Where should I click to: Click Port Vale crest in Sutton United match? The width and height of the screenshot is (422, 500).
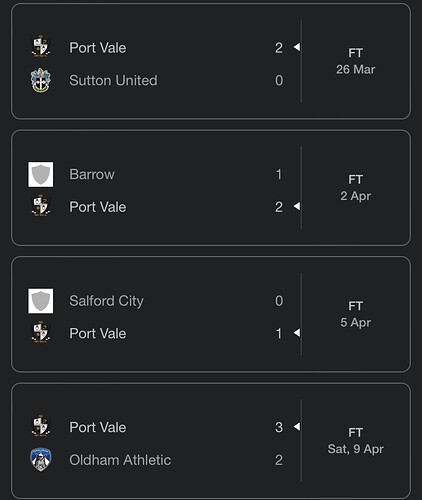pyautogui.click(x=41, y=47)
